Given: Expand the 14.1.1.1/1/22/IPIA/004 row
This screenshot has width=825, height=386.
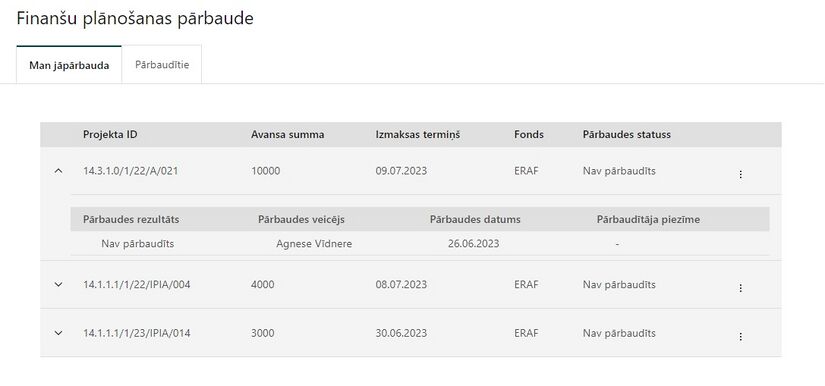Looking at the screenshot, I should [x=58, y=285].
